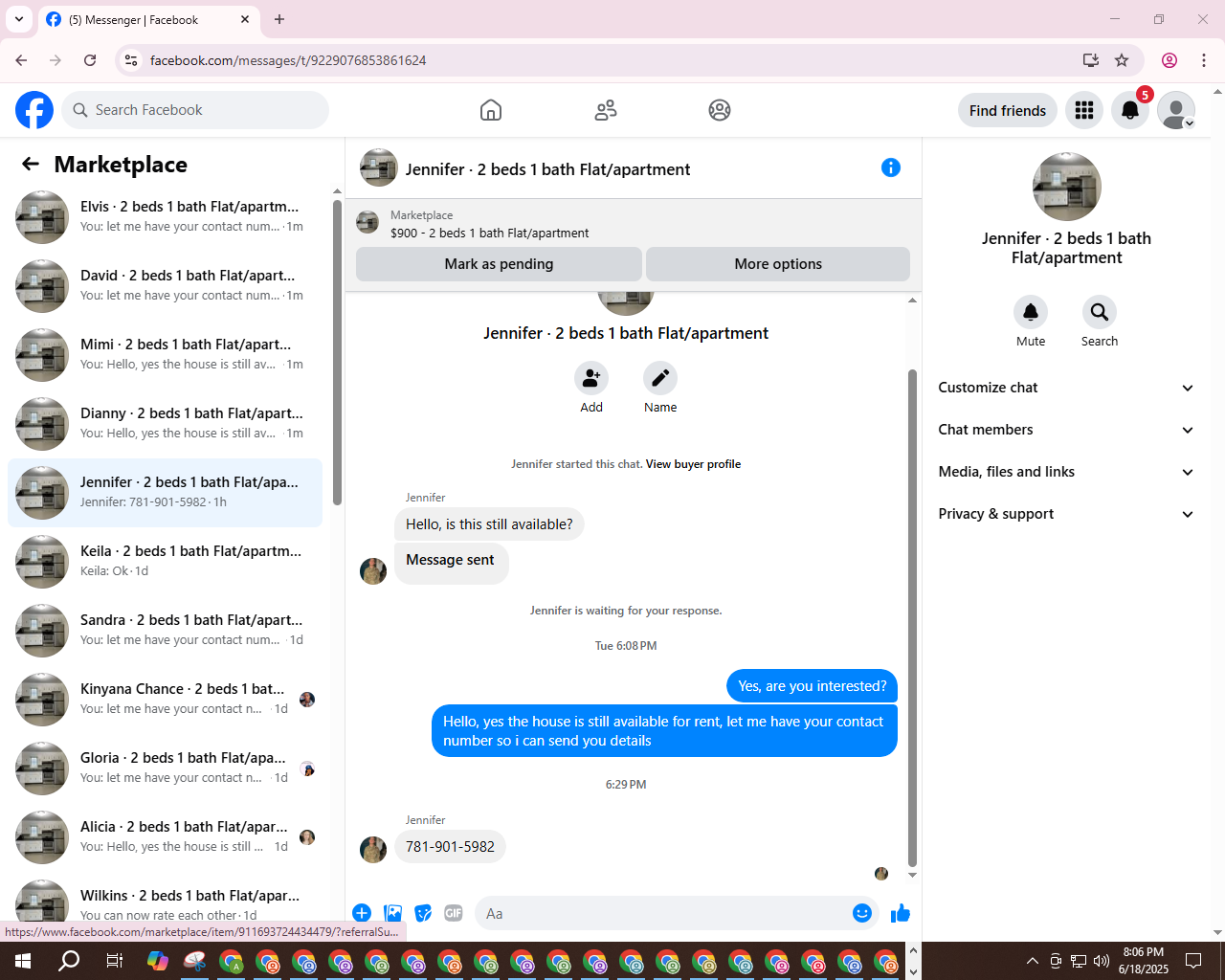Screen dimensions: 1225x980
Task: Search within the Jennifer conversation
Action: [x=1100, y=312]
